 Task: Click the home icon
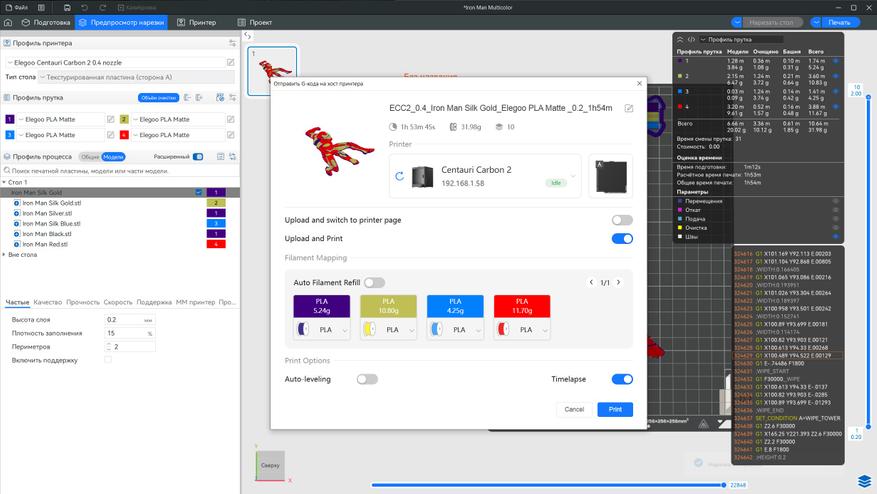point(8,22)
